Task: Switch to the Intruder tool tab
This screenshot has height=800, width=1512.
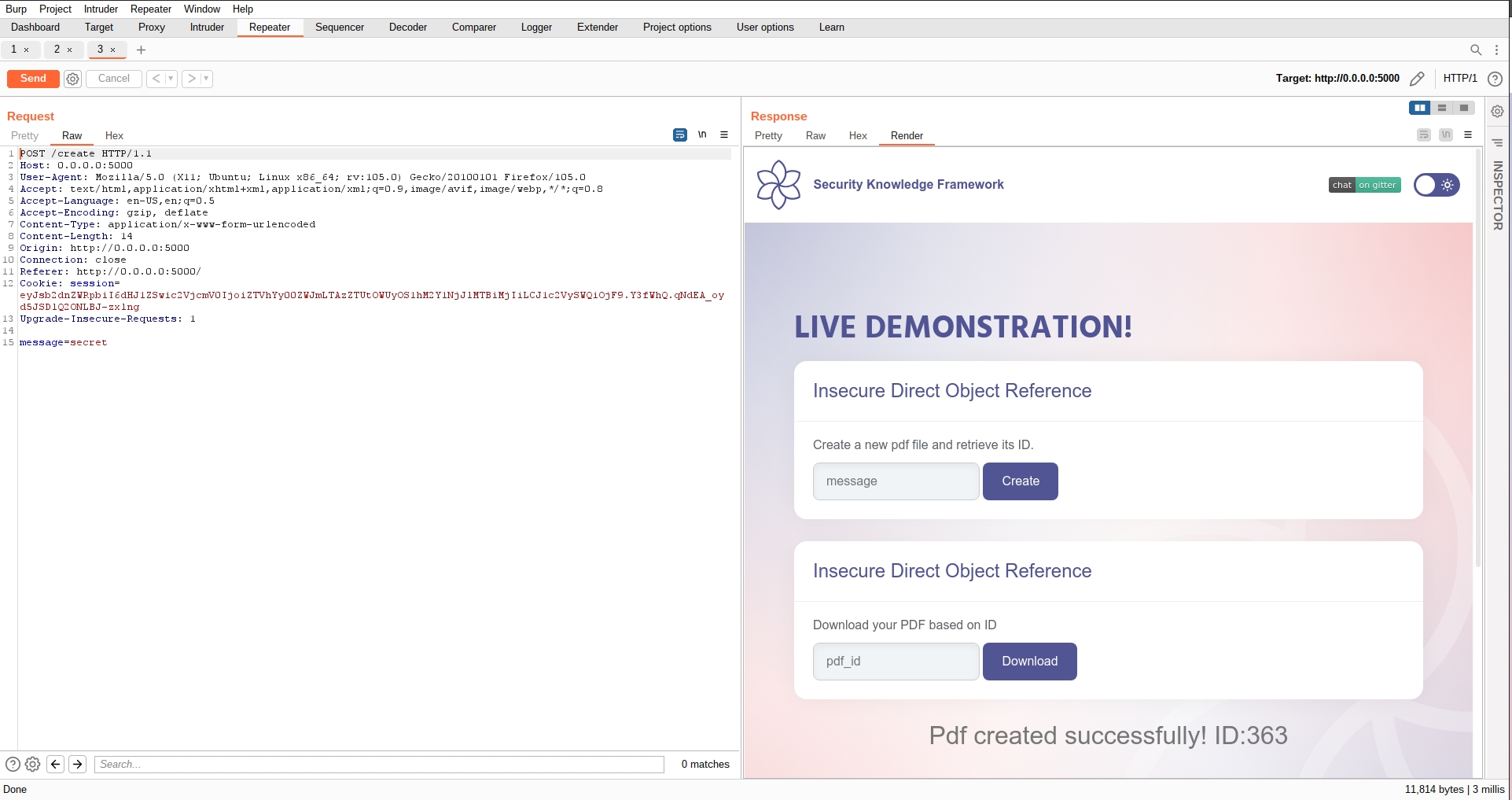Action: pyautogui.click(x=207, y=28)
